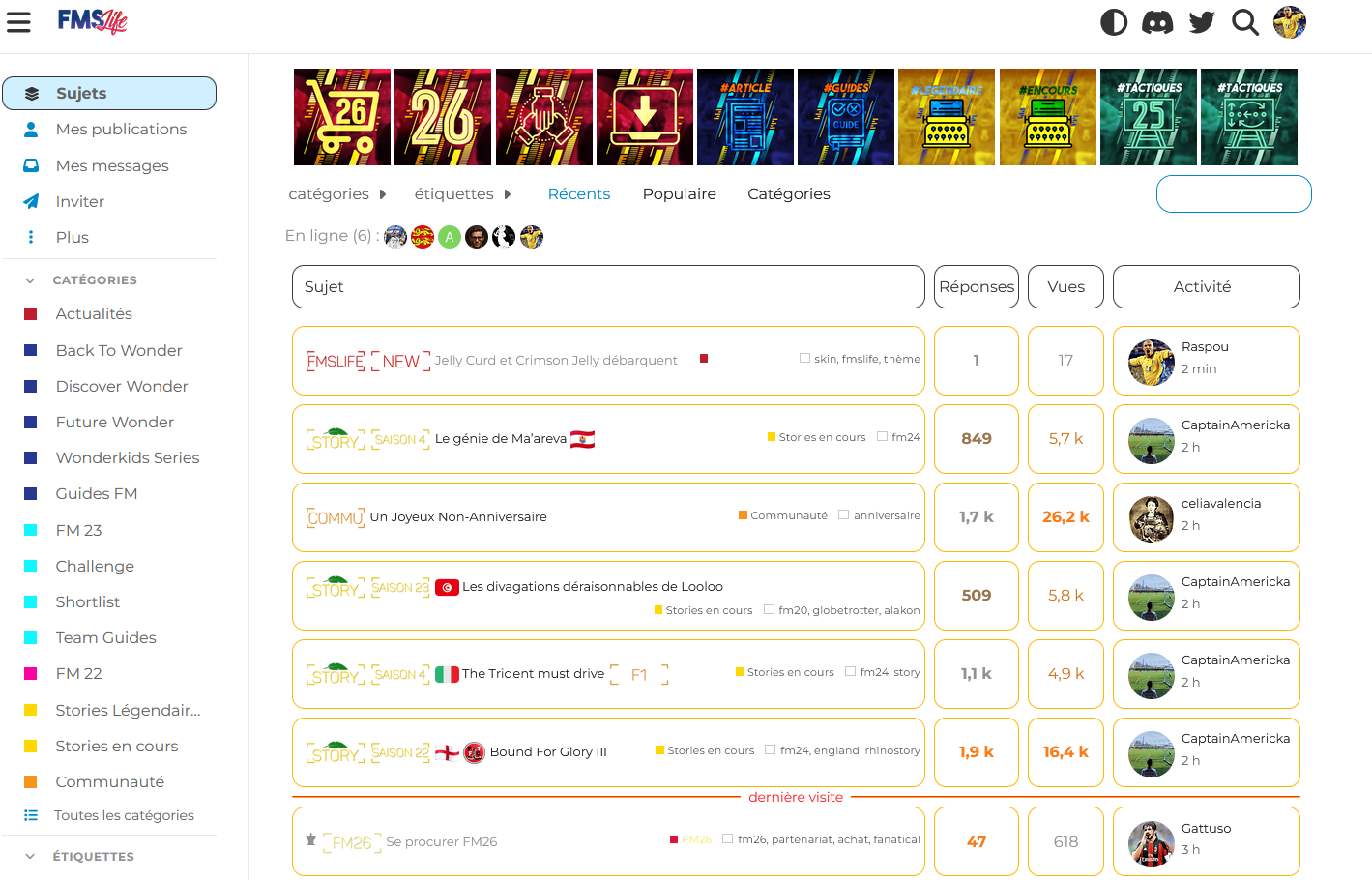Collapse the CATÉGORIES sidebar section

(x=30, y=280)
